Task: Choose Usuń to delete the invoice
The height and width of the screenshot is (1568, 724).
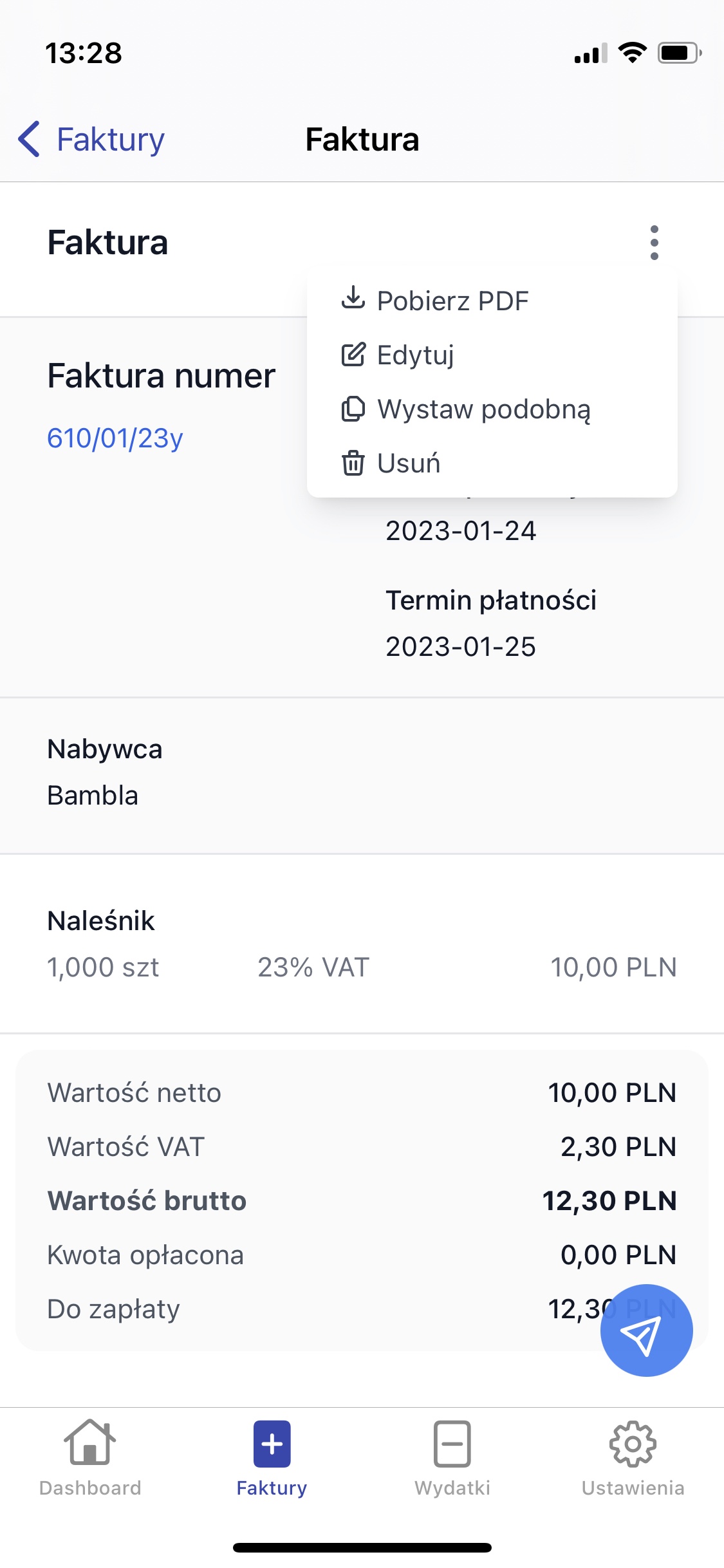Action: coord(409,463)
